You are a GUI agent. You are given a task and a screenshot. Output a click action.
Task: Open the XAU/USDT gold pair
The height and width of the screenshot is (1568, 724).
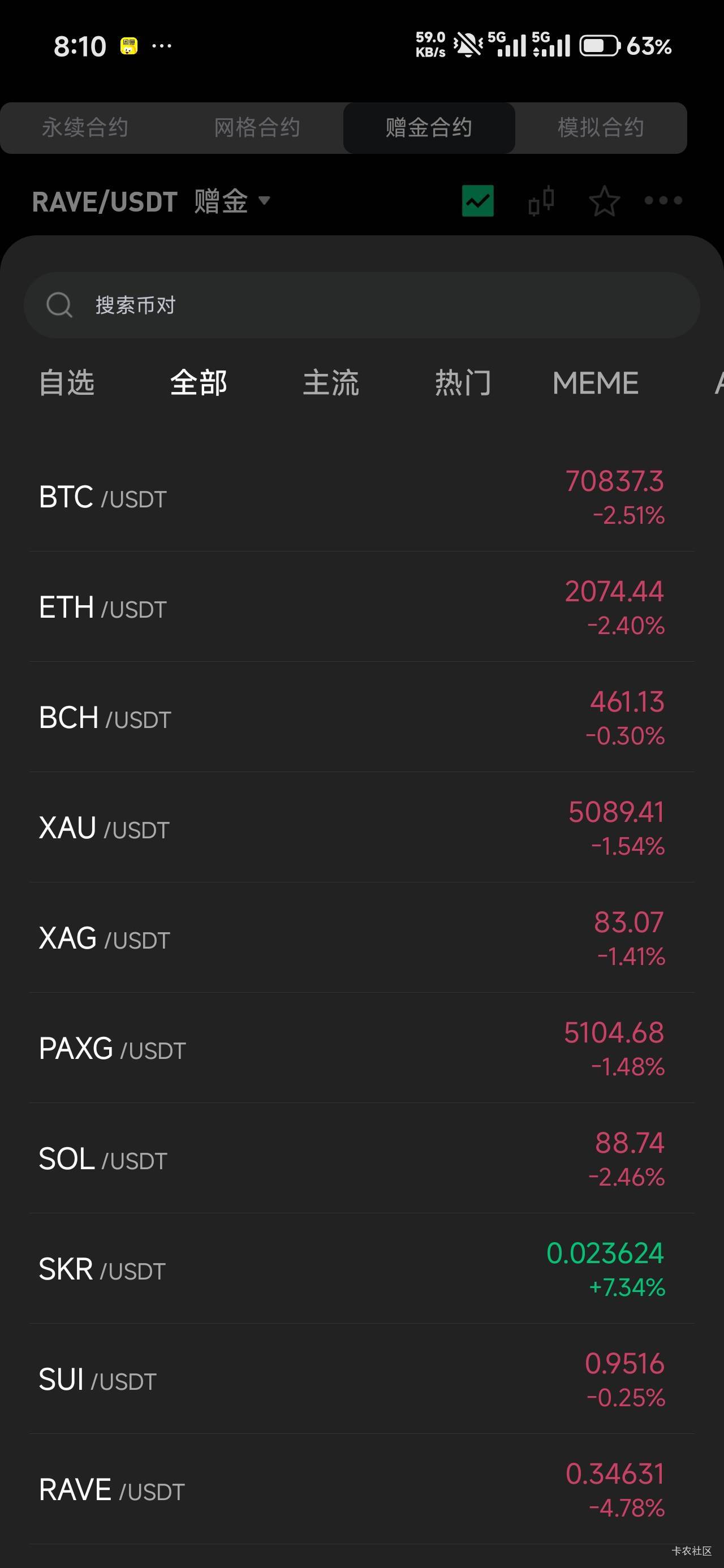coord(361,828)
